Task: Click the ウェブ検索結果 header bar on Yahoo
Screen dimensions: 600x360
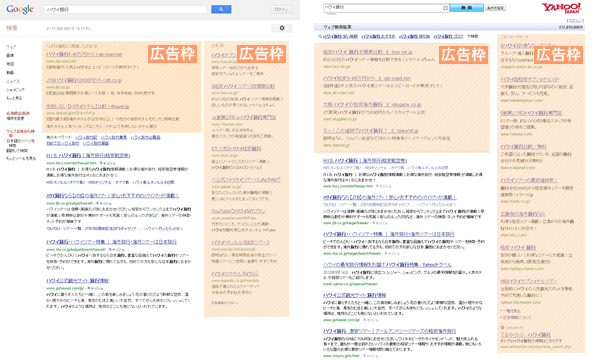Action: [x=449, y=27]
